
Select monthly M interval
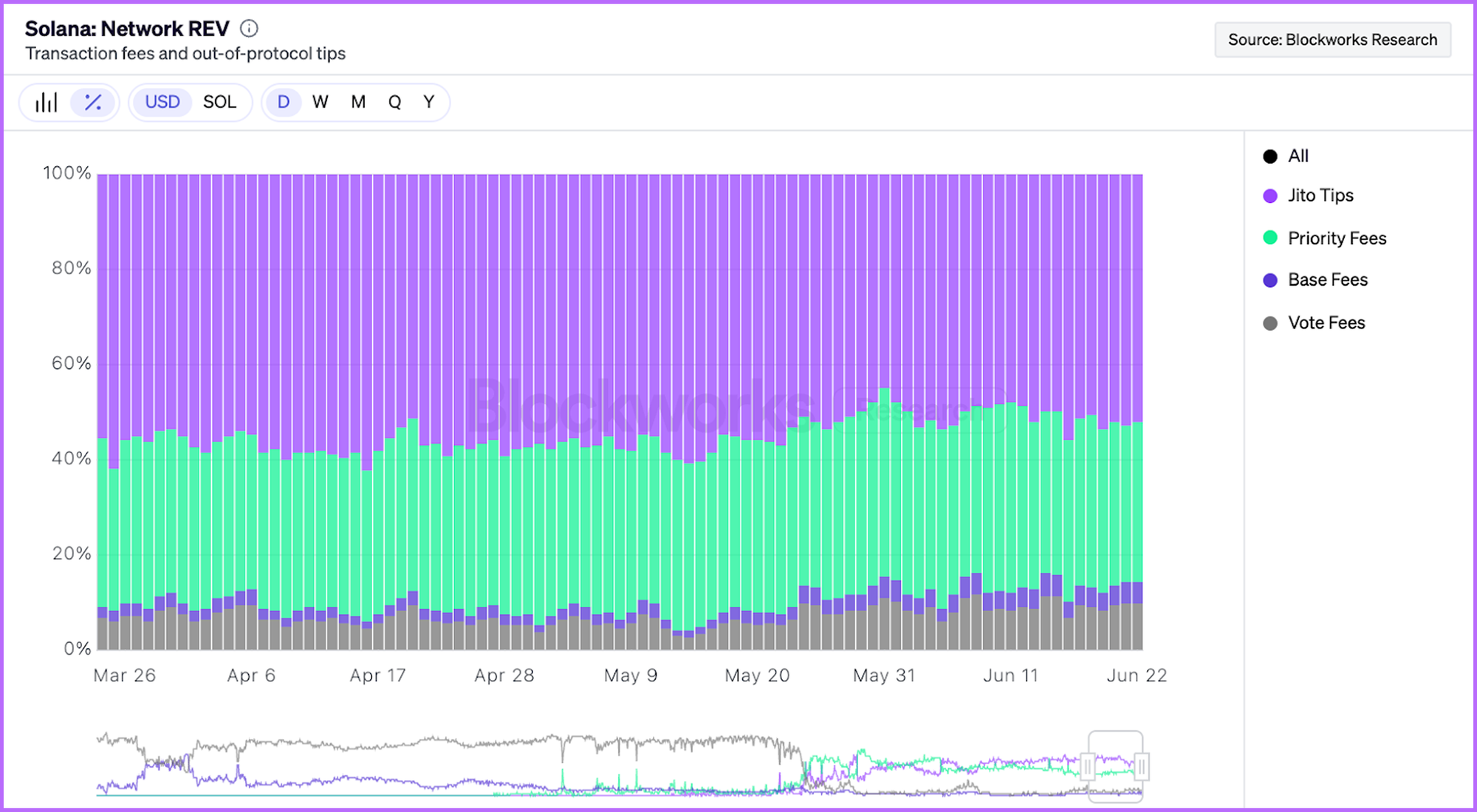(358, 102)
